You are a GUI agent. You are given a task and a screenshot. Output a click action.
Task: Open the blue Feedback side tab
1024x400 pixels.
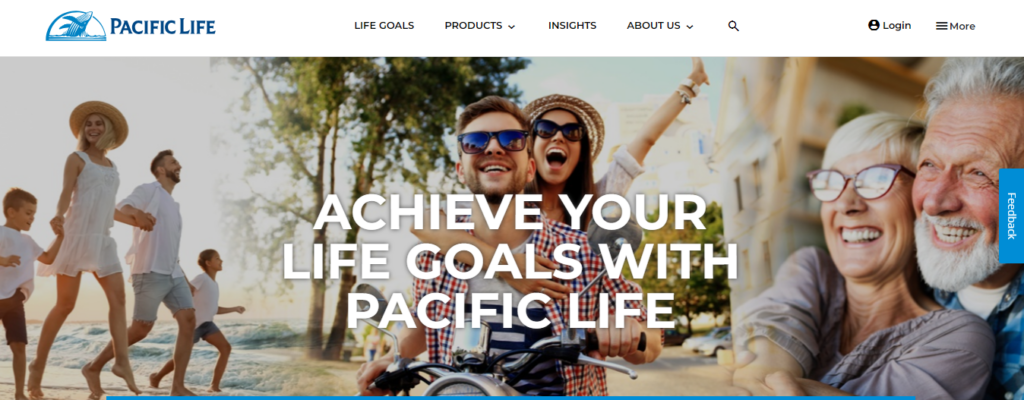(x=1011, y=216)
